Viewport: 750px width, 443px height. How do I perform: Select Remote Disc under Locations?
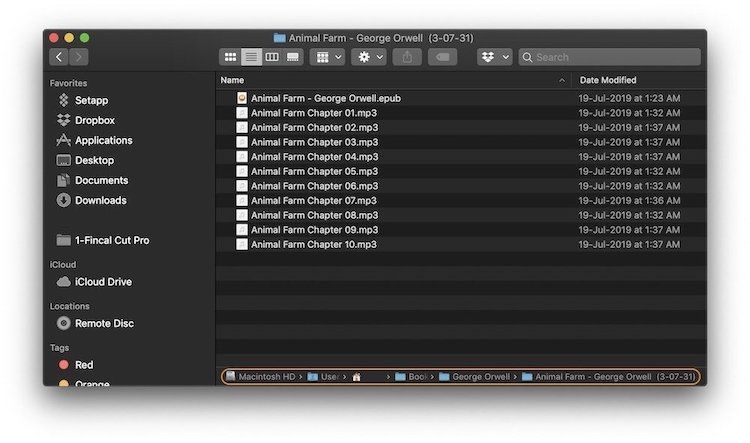(104, 323)
